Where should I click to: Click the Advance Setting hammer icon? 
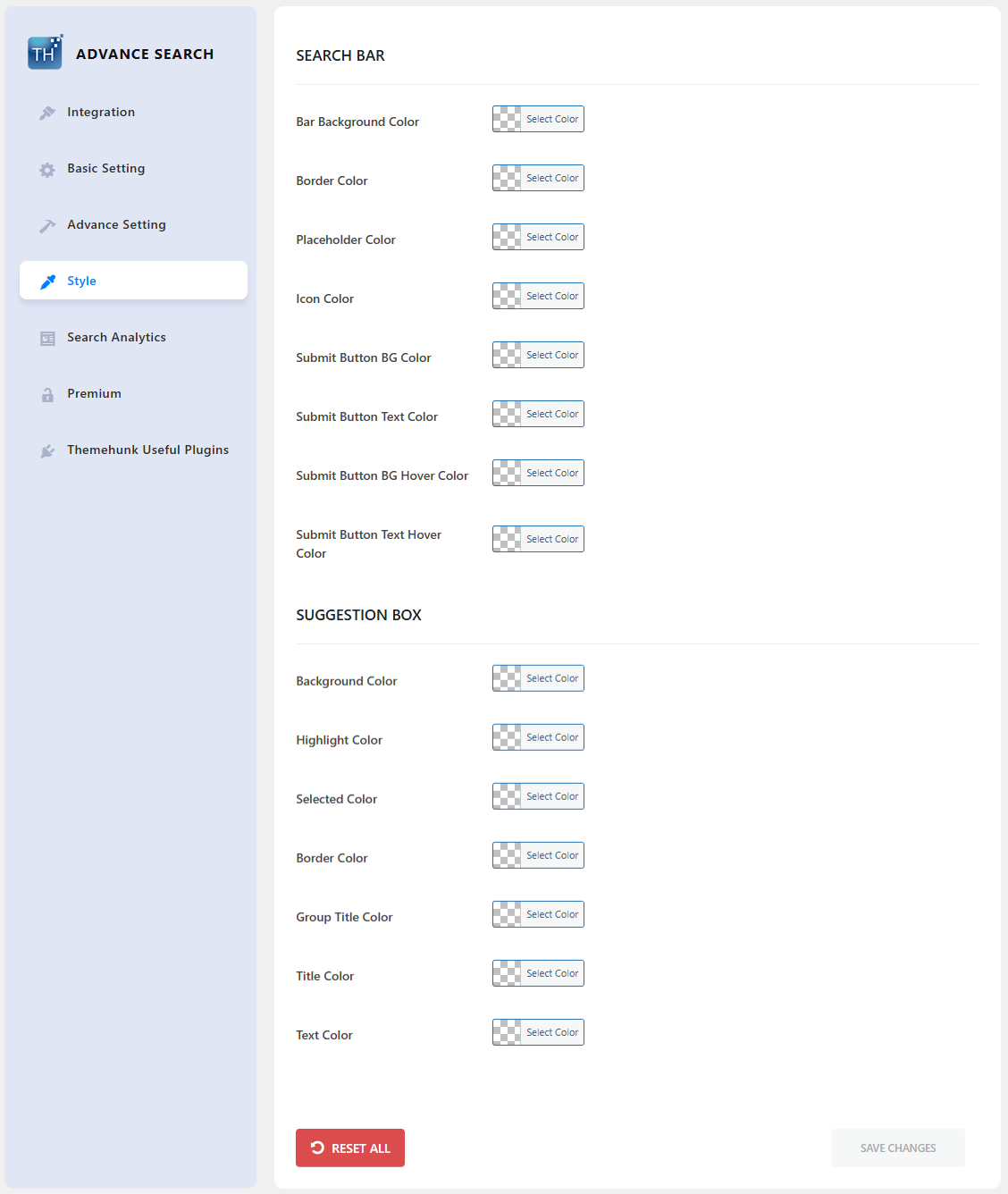pyautogui.click(x=47, y=226)
